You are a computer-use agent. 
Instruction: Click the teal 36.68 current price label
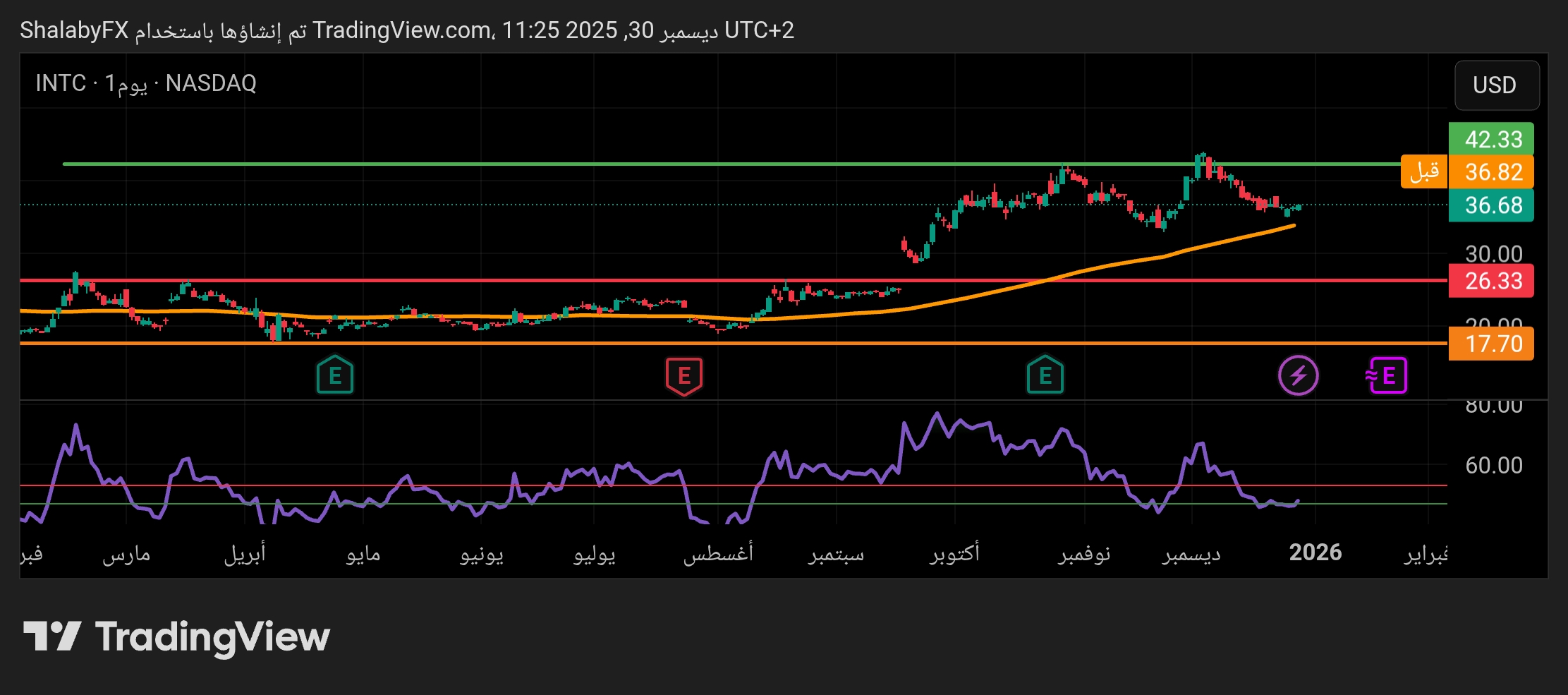(x=1491, y=205)
